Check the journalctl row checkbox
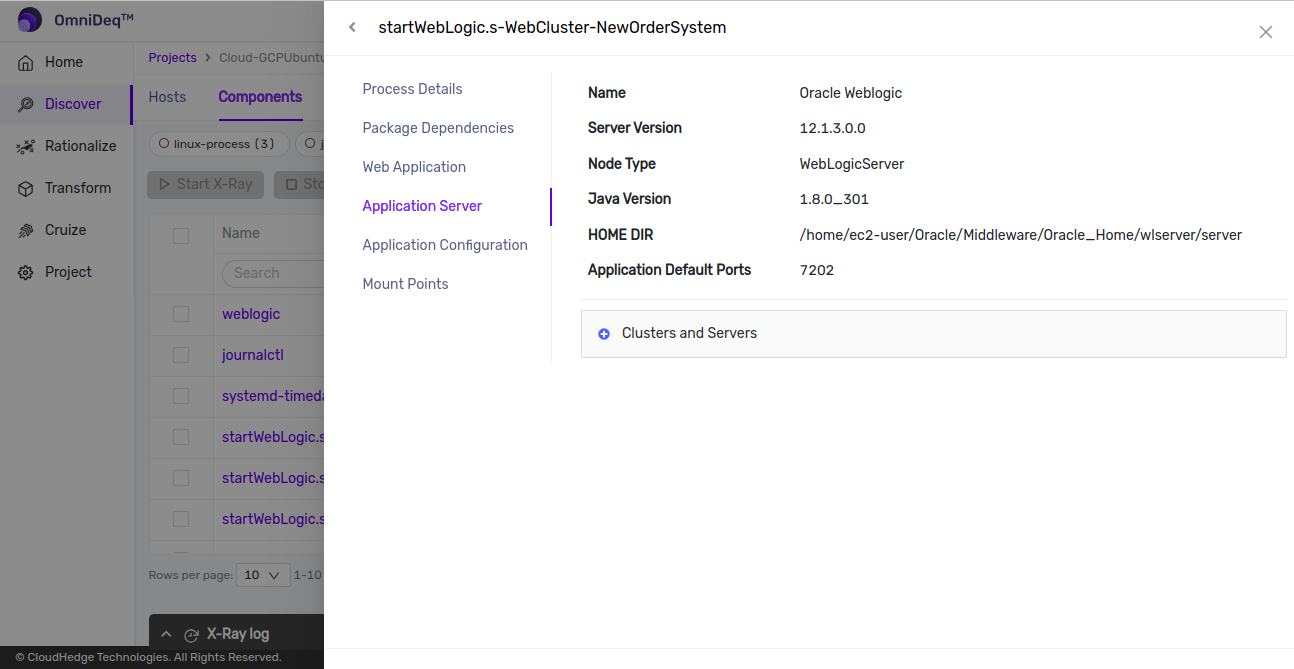Screen dimensions: 1294x669 tap(181, 355)
